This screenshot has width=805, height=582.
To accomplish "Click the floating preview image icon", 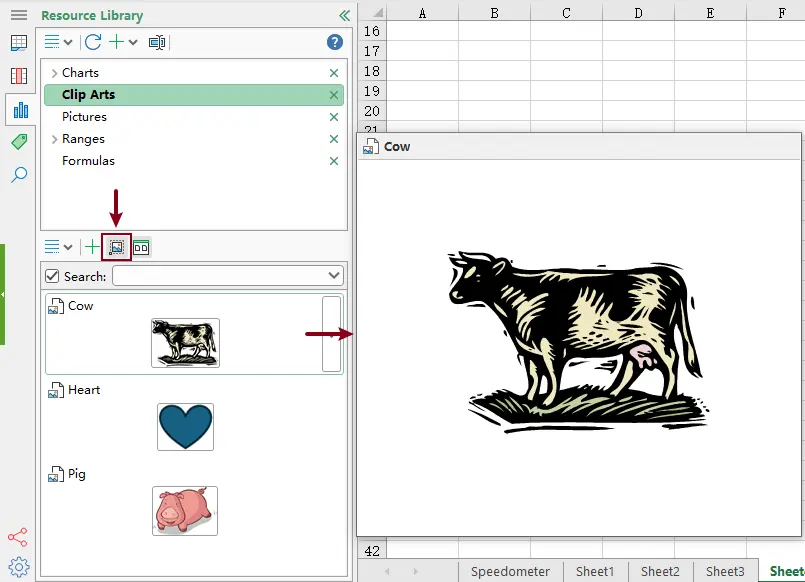I will [x=116, y=247].
